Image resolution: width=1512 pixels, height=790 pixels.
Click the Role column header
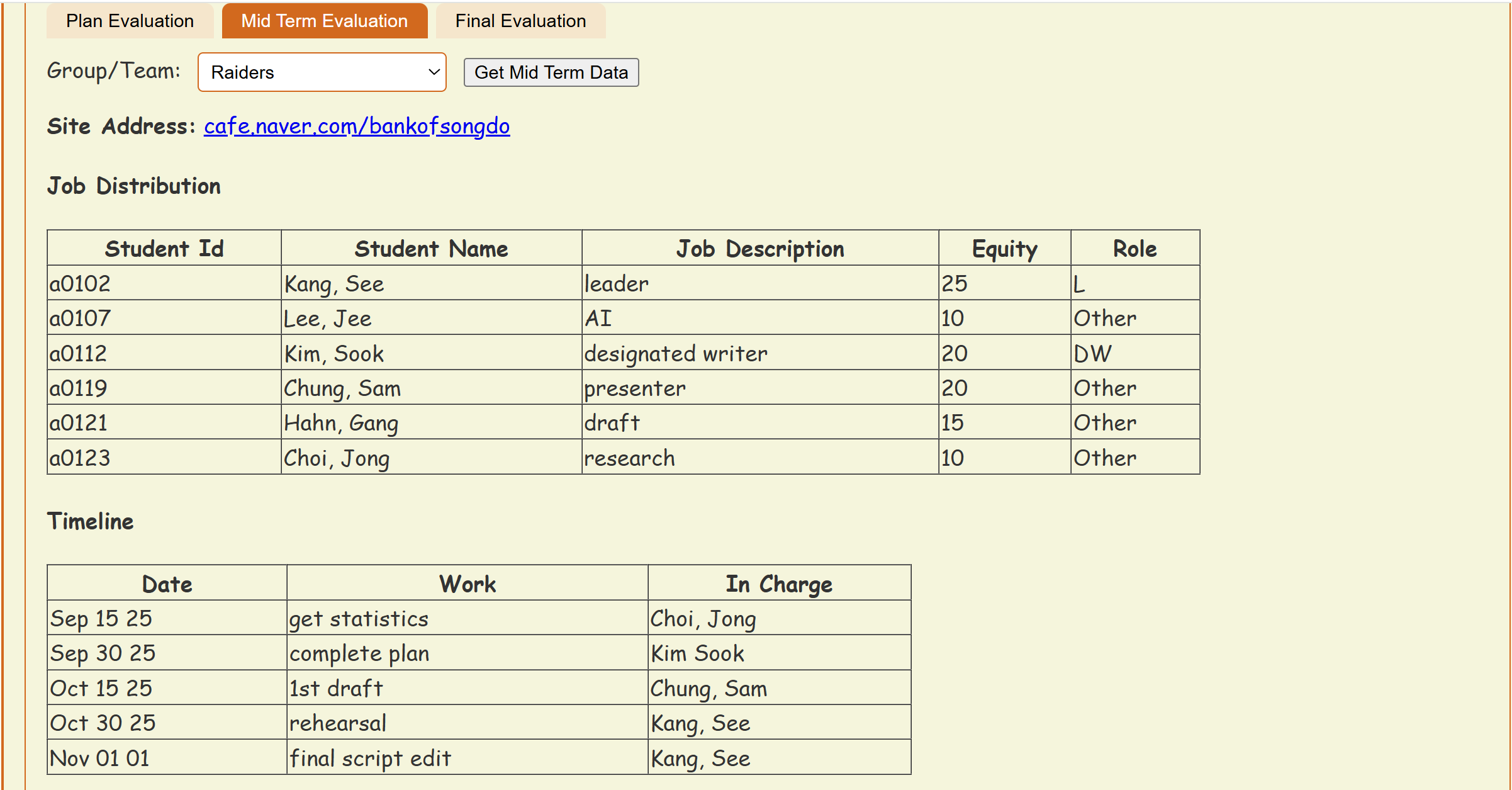pos(1134,249)
